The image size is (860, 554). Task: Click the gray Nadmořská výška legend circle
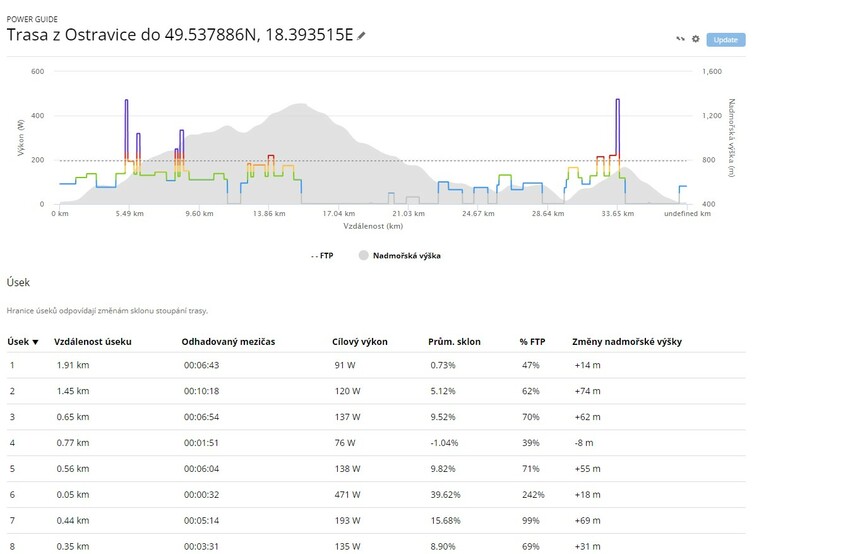pyautogui.click(x=364, y=255)
